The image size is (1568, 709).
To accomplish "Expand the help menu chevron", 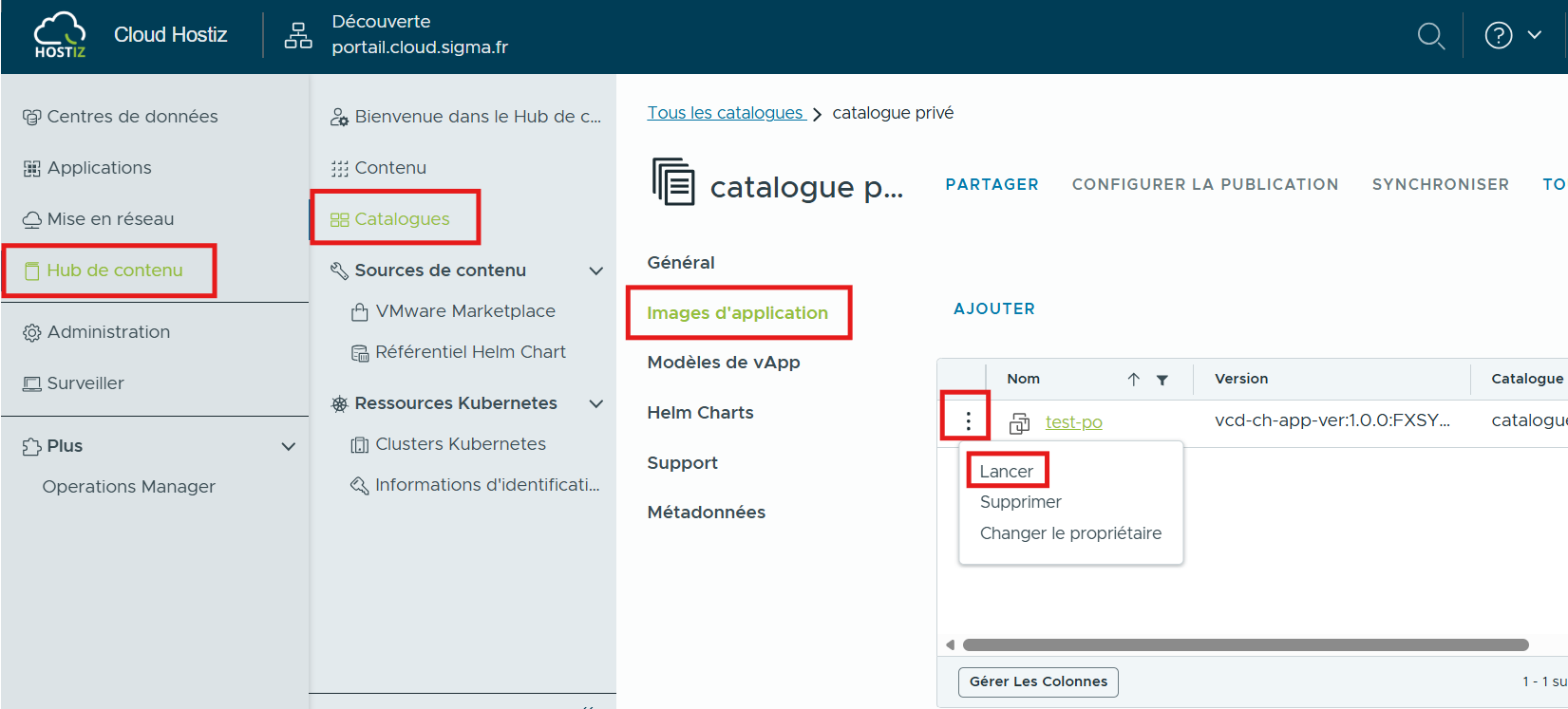I will [1534, 35].
